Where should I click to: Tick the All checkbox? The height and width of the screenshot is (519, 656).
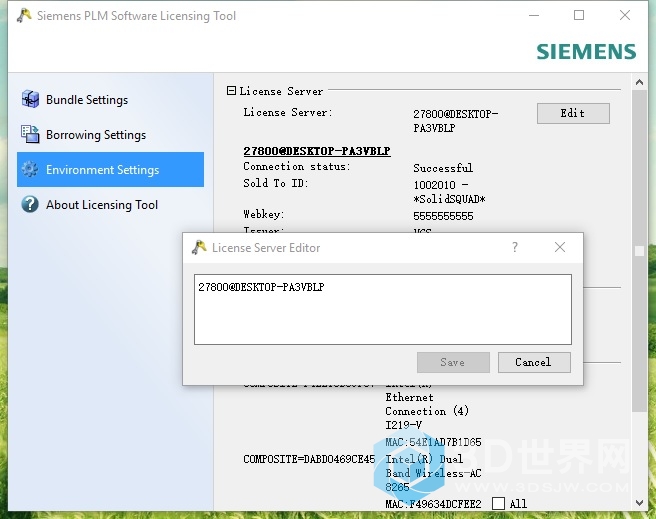(x=498, y=504)
